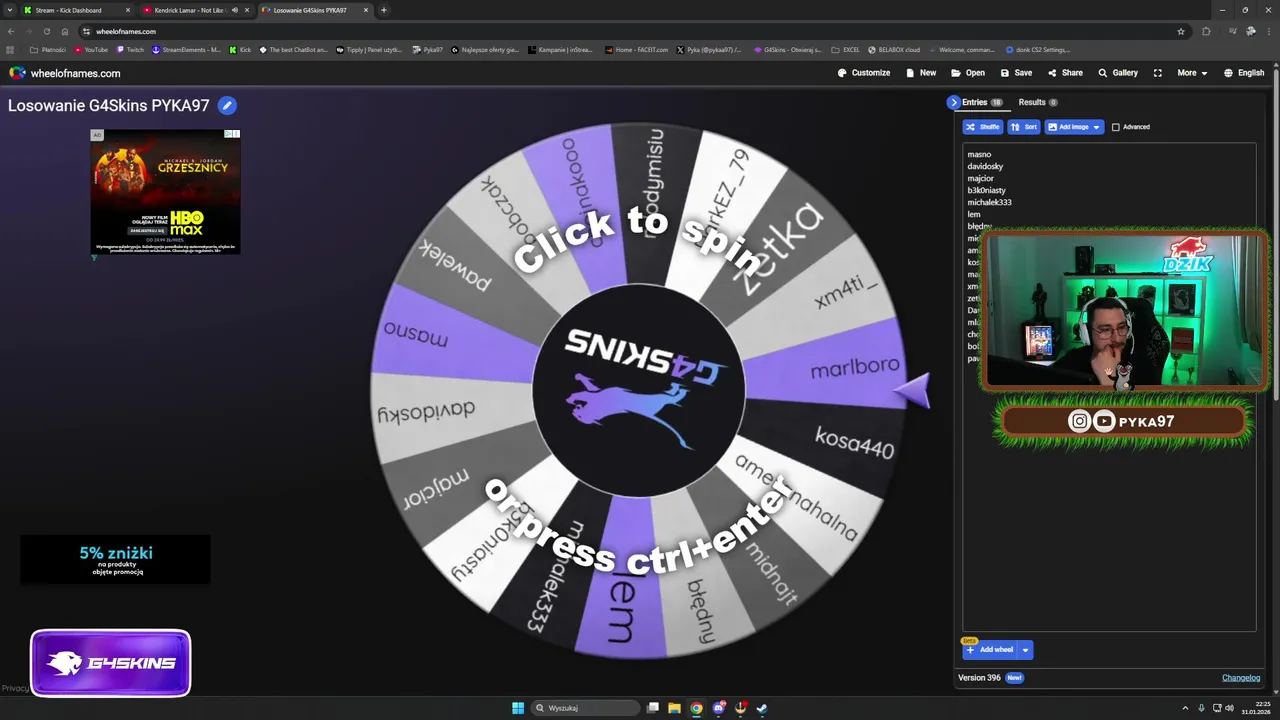Share the wheel

point(1065,73)
